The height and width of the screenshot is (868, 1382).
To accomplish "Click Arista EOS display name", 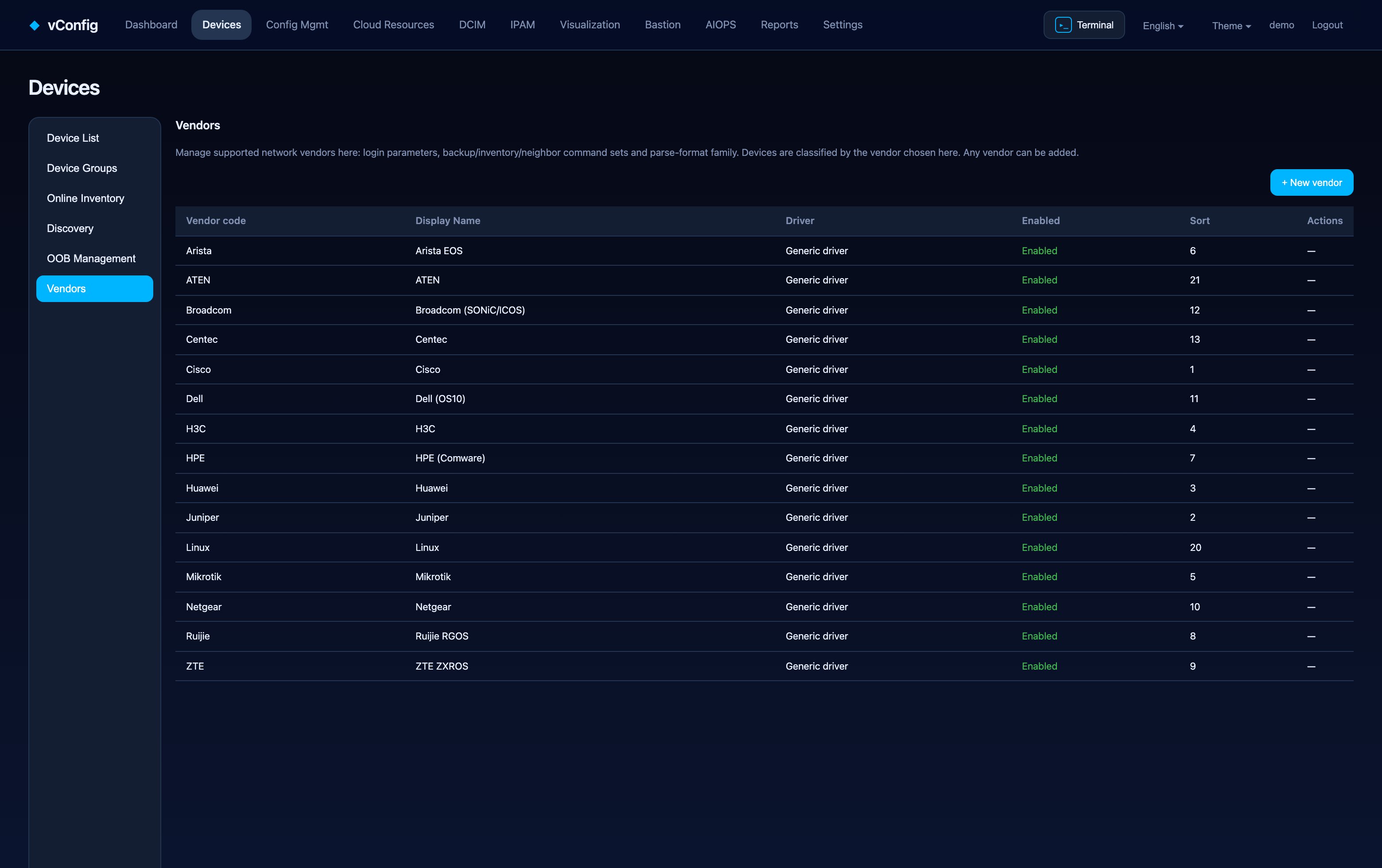I will (439, 251).
